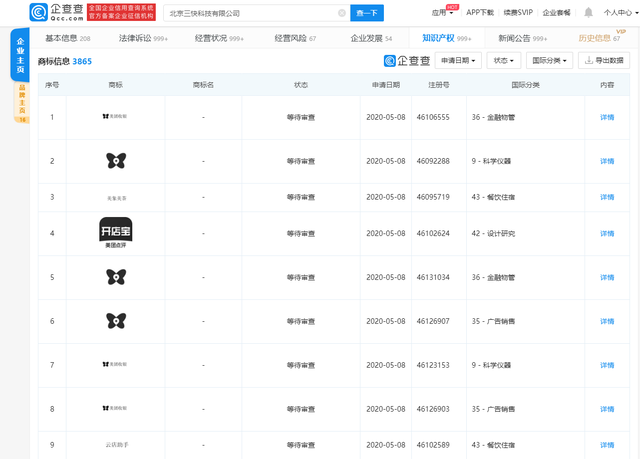Click the 云店助手 trademark image in row 9
This screenshot has width=640, height=459.
[x=117, y=445]
